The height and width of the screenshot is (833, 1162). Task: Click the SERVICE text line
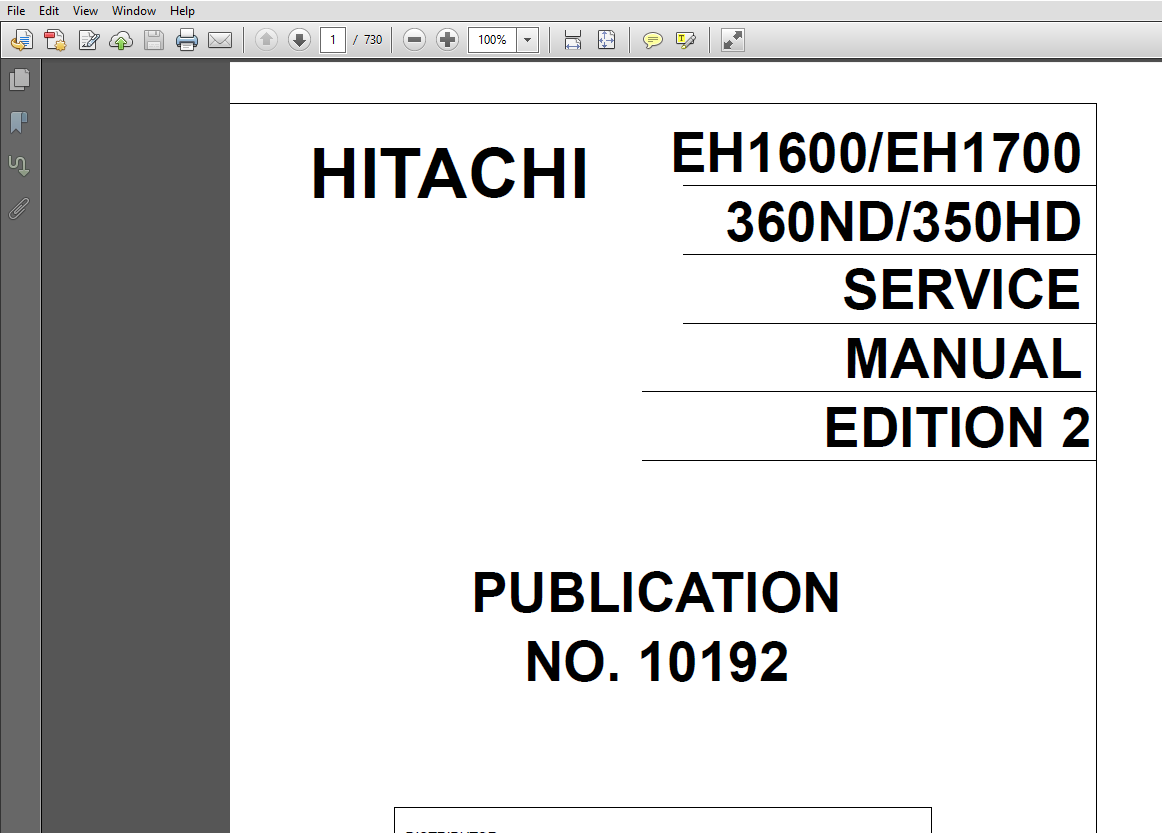(961, 289)
